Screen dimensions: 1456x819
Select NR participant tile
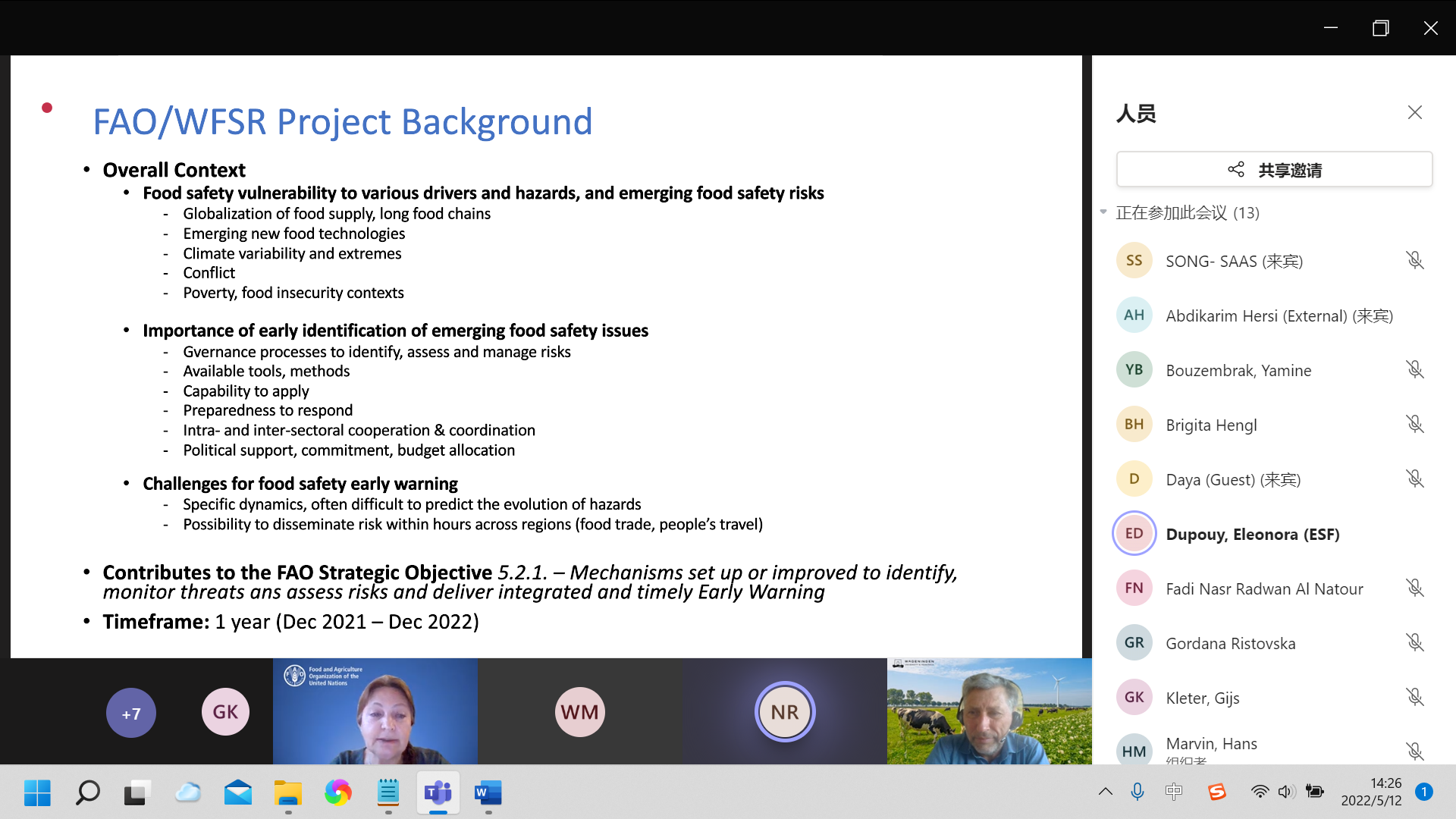click(x=785, y=711)
